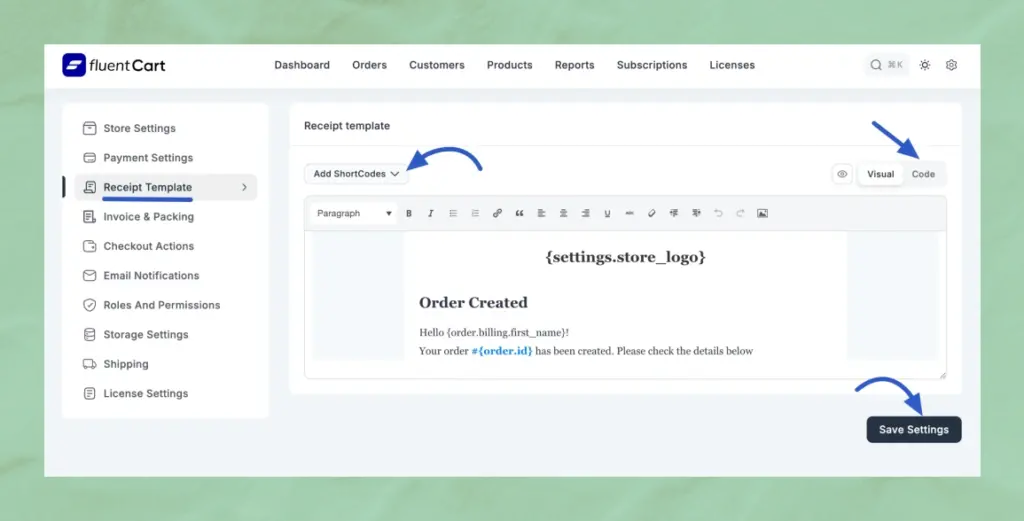Image resolution: width=1024 pixels, height=521 pixels.
Task: Open the Paragraph format dropdown
Action: click(x=354, y=213)
